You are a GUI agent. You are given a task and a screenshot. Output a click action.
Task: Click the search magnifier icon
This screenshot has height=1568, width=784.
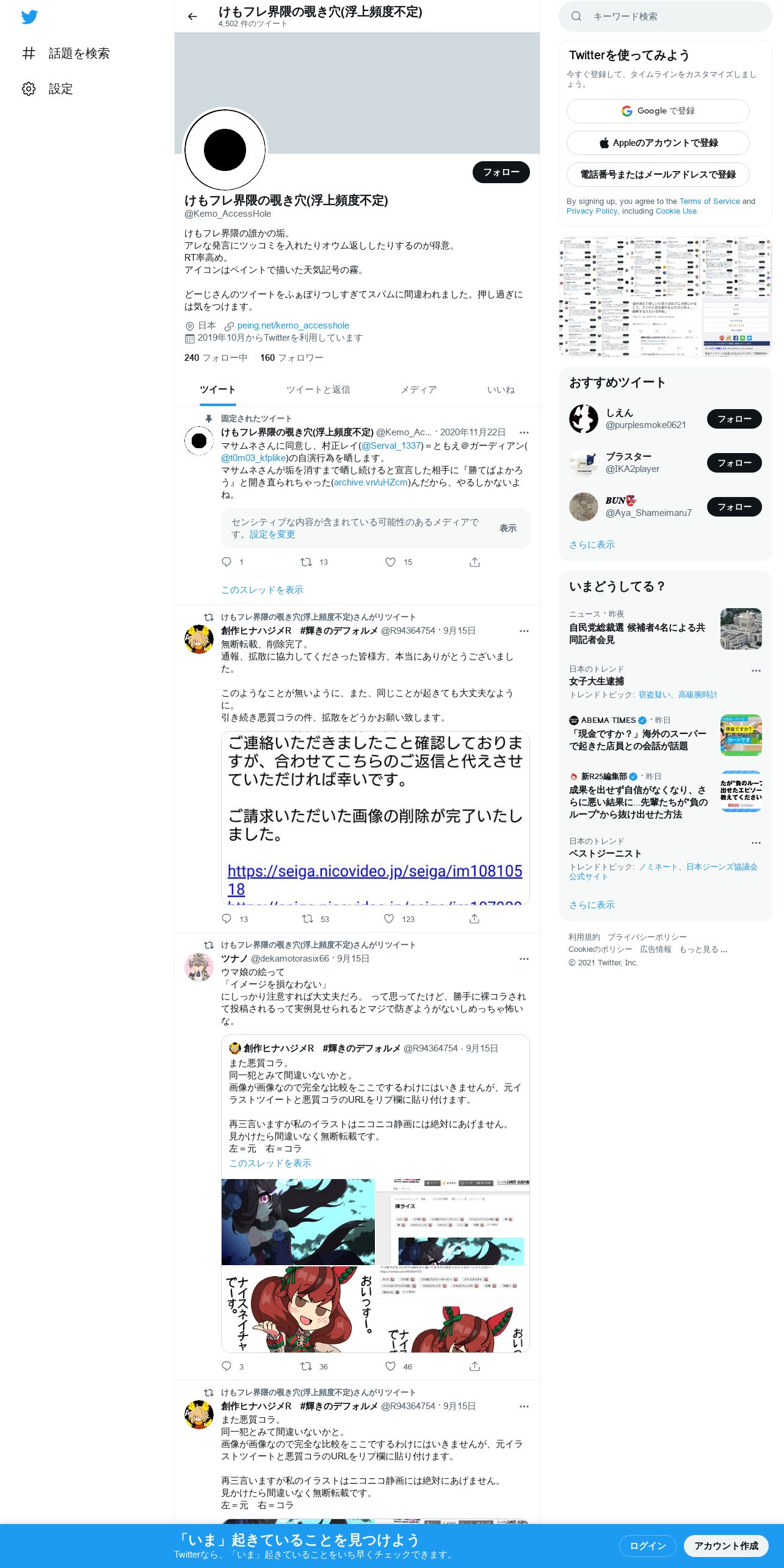click(576, 16)
